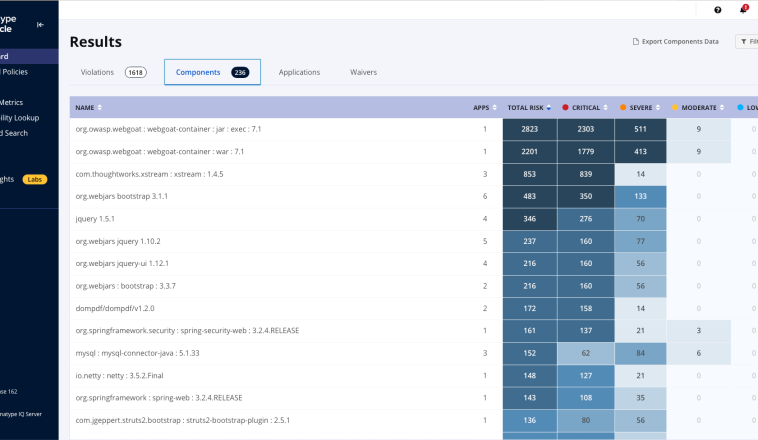Collapse the left sidebar with arrow icon

[x=40, y=25]
